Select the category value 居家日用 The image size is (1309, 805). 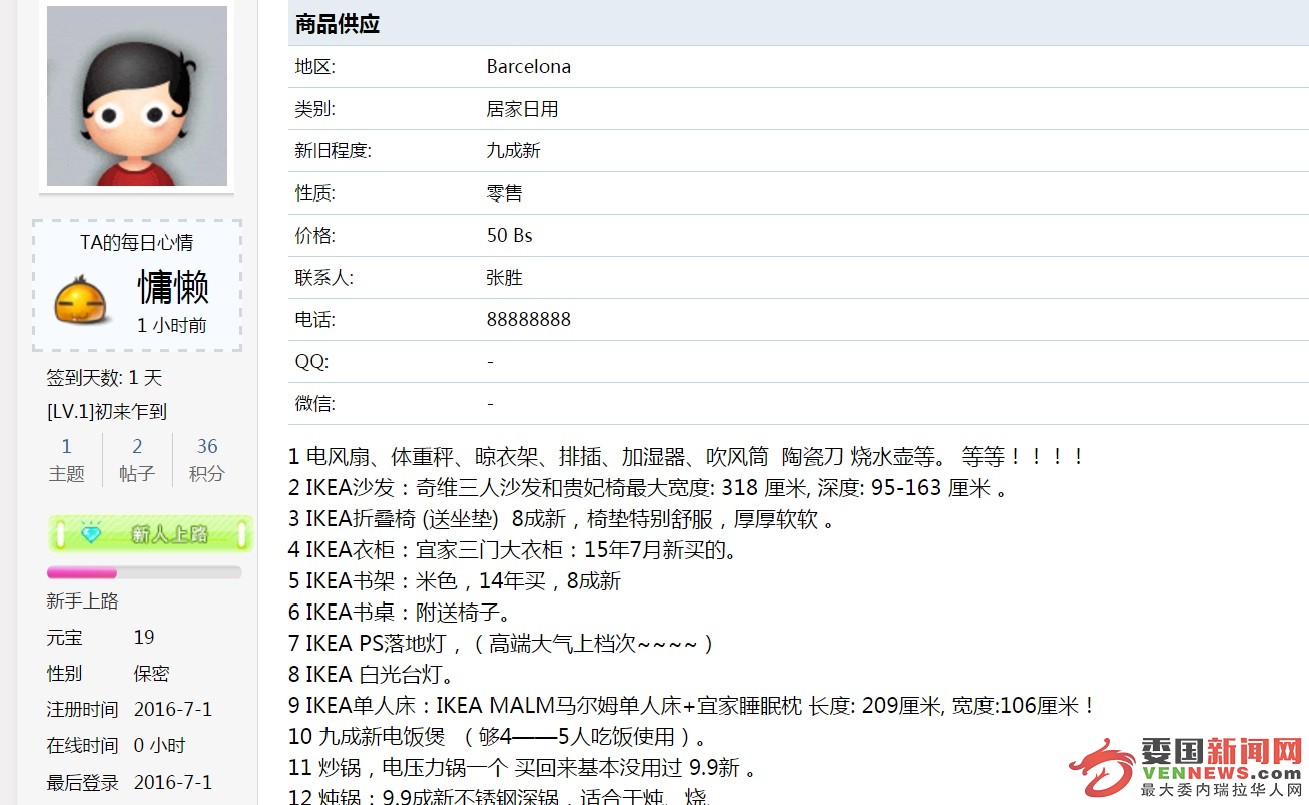point(522,109)
